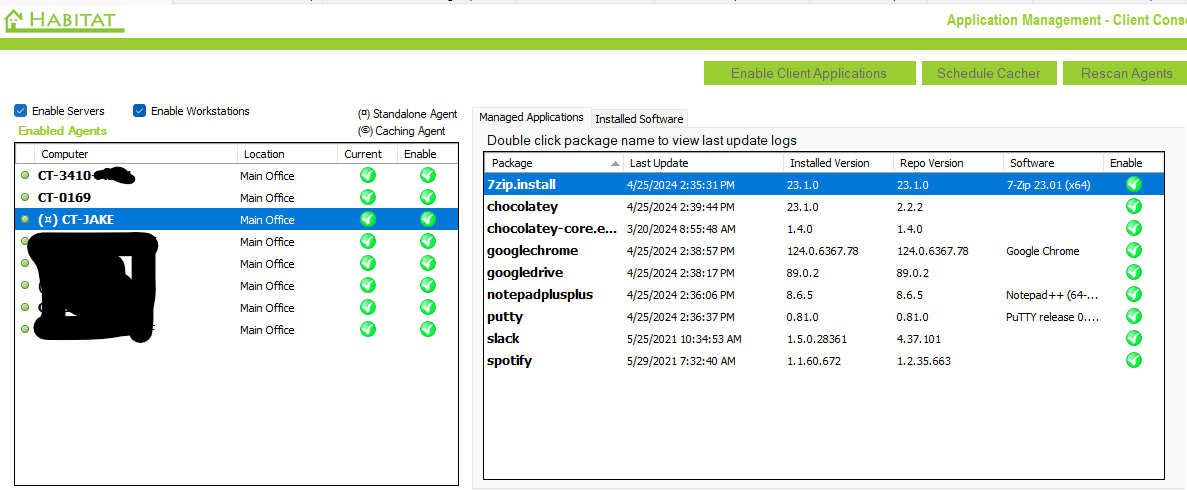The width and height of the screenshot is (1187, 490).
Task: Click Standalone Agent legend label
Action: (407, 114)
